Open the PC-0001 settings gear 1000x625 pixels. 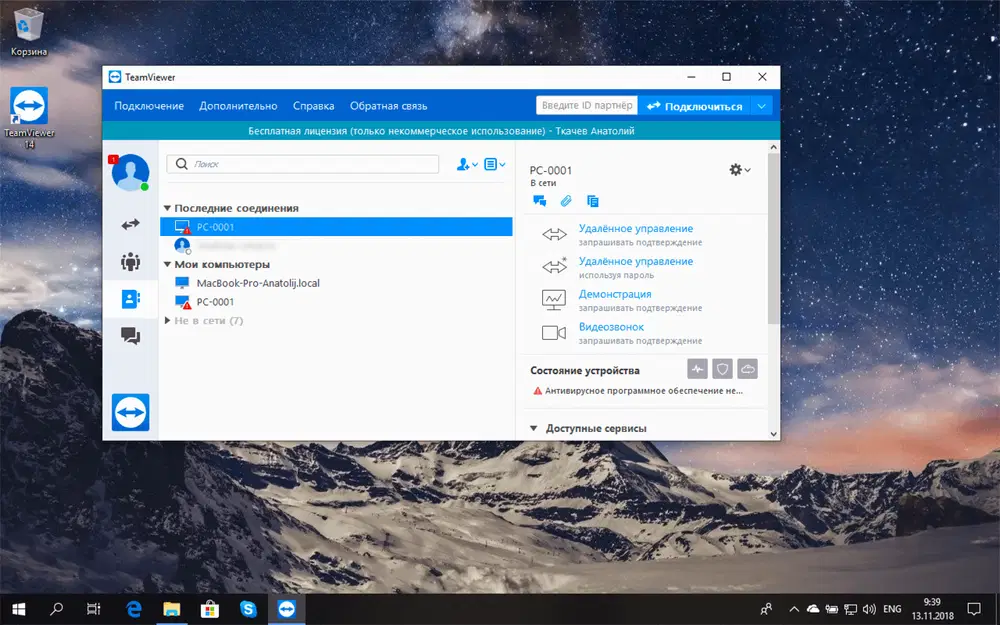(740, 170)
